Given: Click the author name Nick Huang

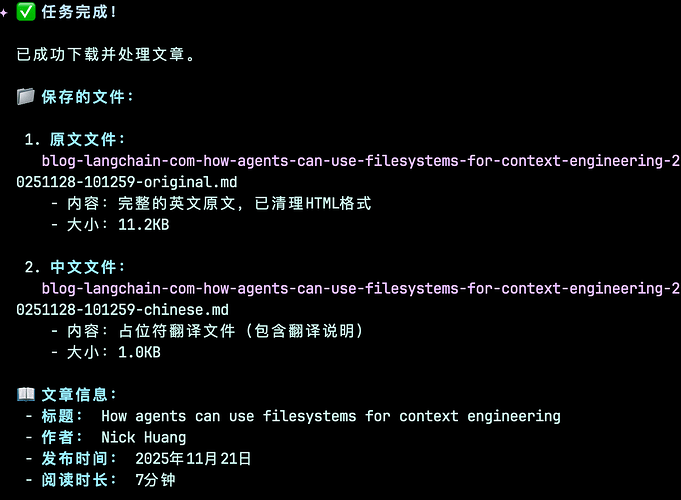Looking at the screenshot, I should pos(143,437).
